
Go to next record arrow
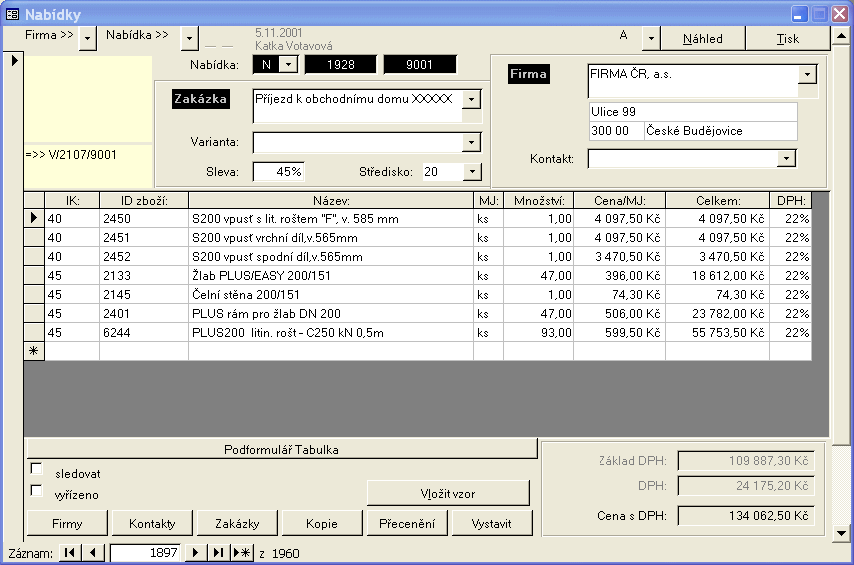point(196,553)
